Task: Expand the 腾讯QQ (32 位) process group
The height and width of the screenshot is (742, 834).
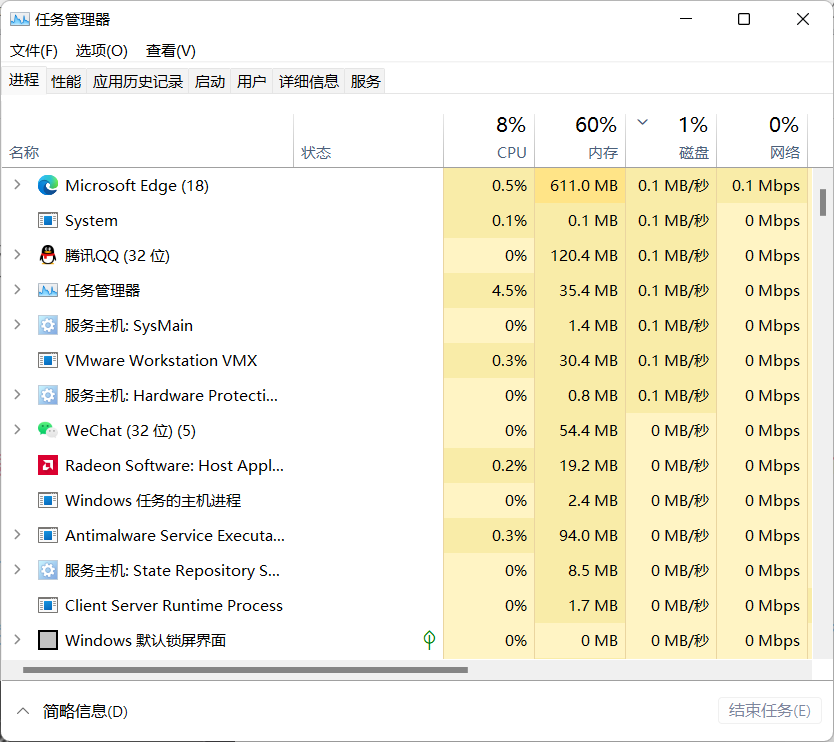Action: [x=17, y=255]
